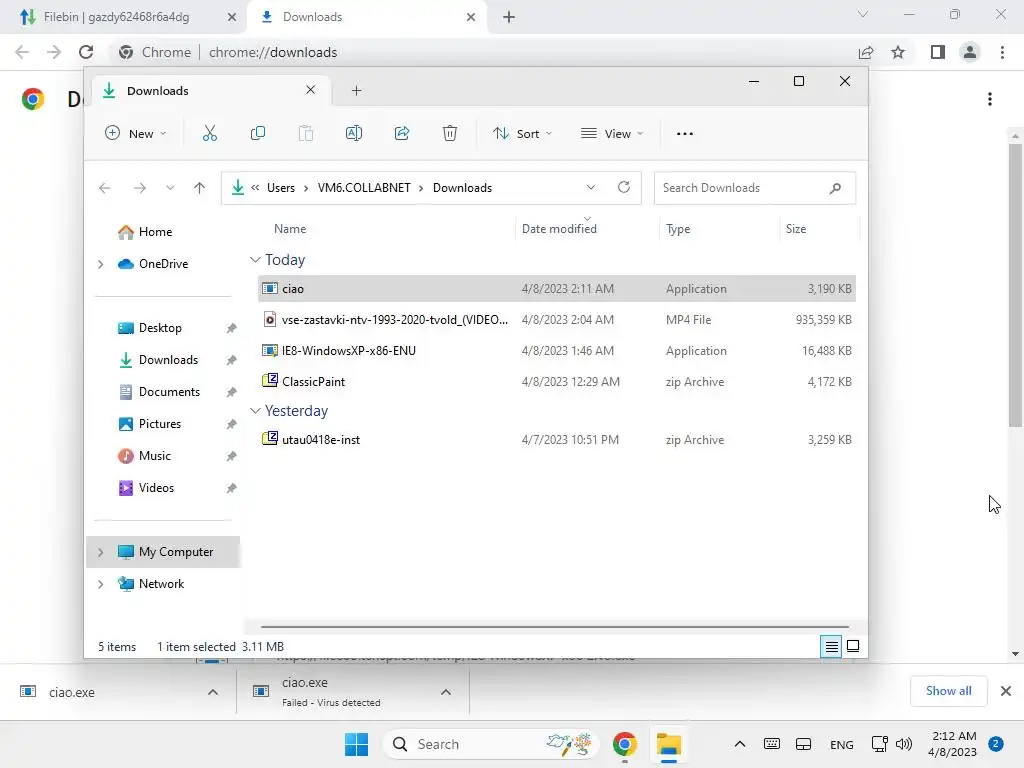Click Show all downloads button
Viewport: 1024px width, 768px height.
(948, 691)
